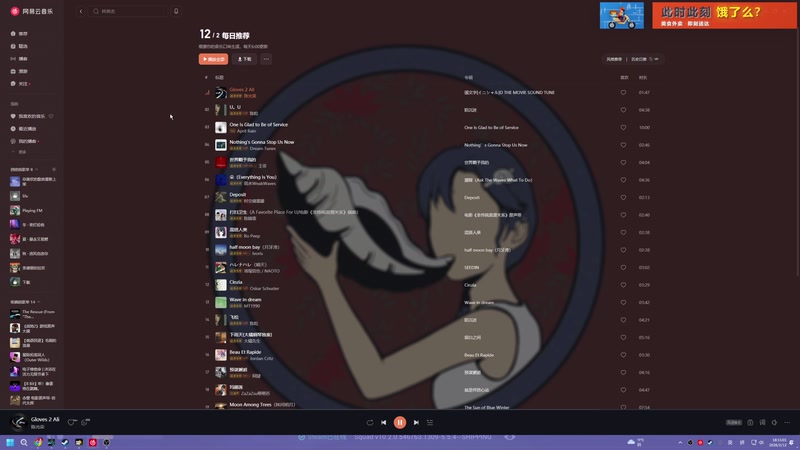Image resolution: width=800 pixels, height=450 pixels.
Task: Open comments for the current song
Action: (x=85, y=421)
